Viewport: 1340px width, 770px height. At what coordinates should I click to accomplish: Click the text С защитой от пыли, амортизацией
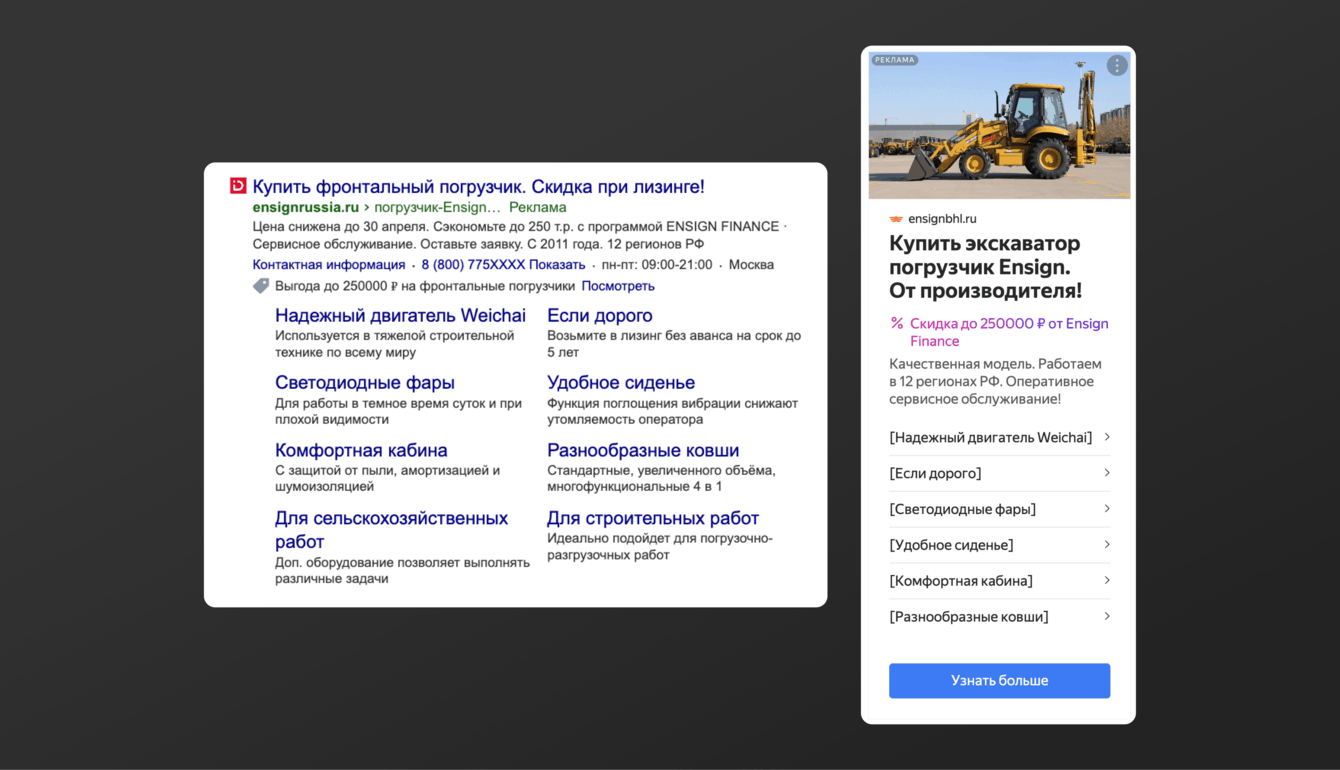tap(387, 478)
